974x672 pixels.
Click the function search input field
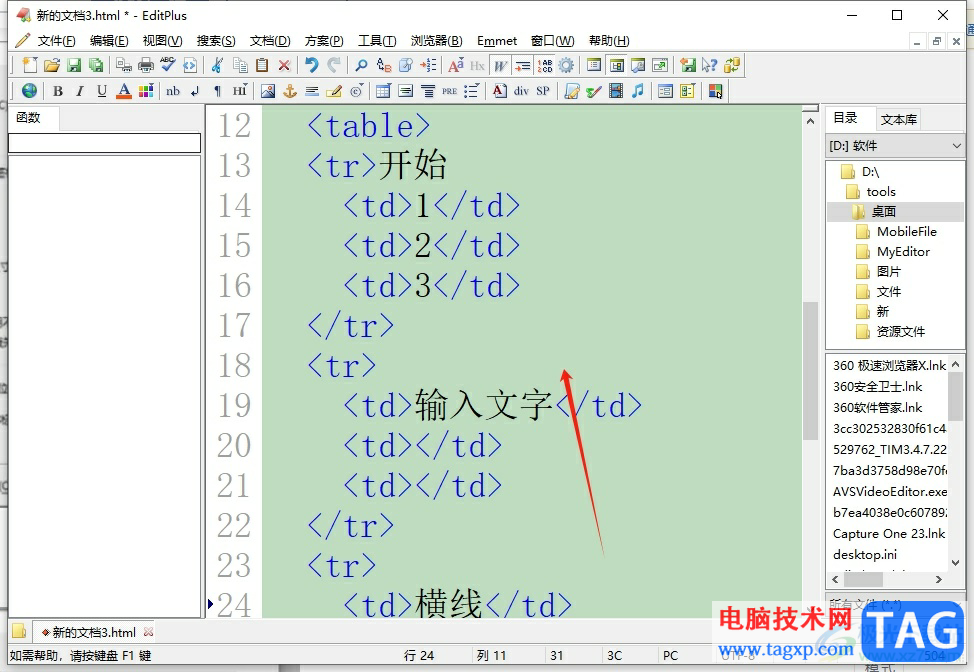point(104,143)
